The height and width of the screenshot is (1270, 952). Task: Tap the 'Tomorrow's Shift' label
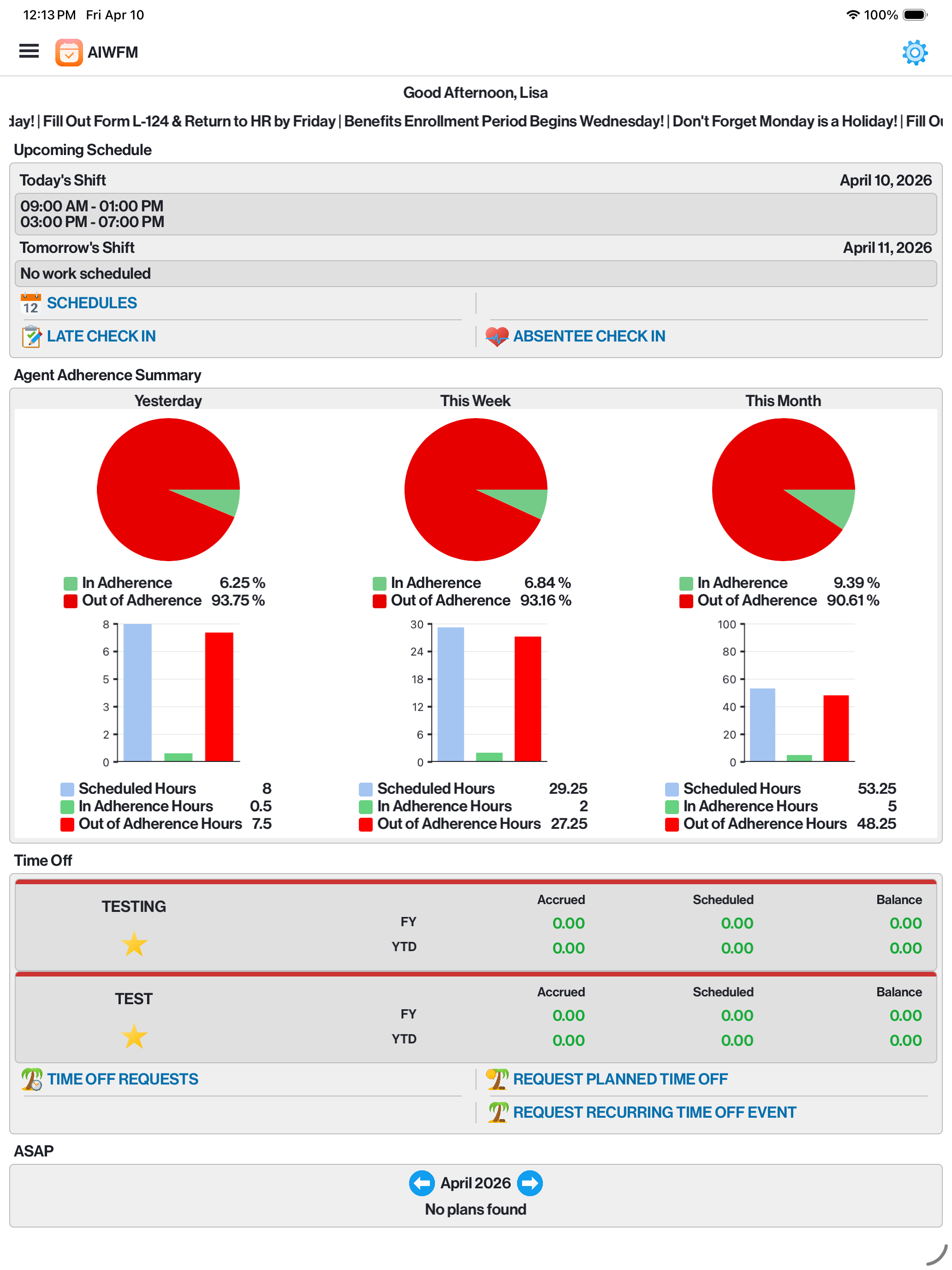click(77, 247)
